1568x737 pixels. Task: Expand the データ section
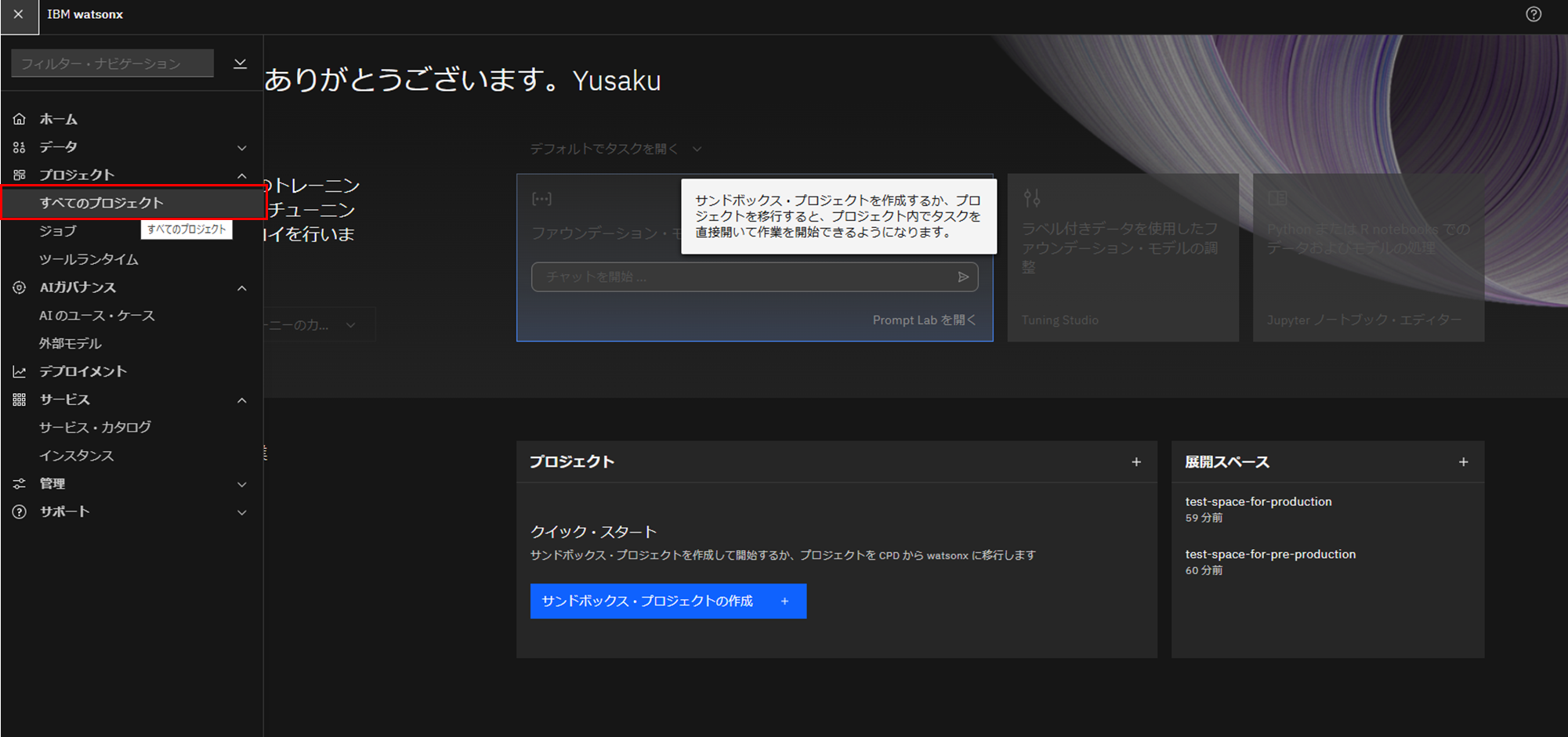coord(242,147)
